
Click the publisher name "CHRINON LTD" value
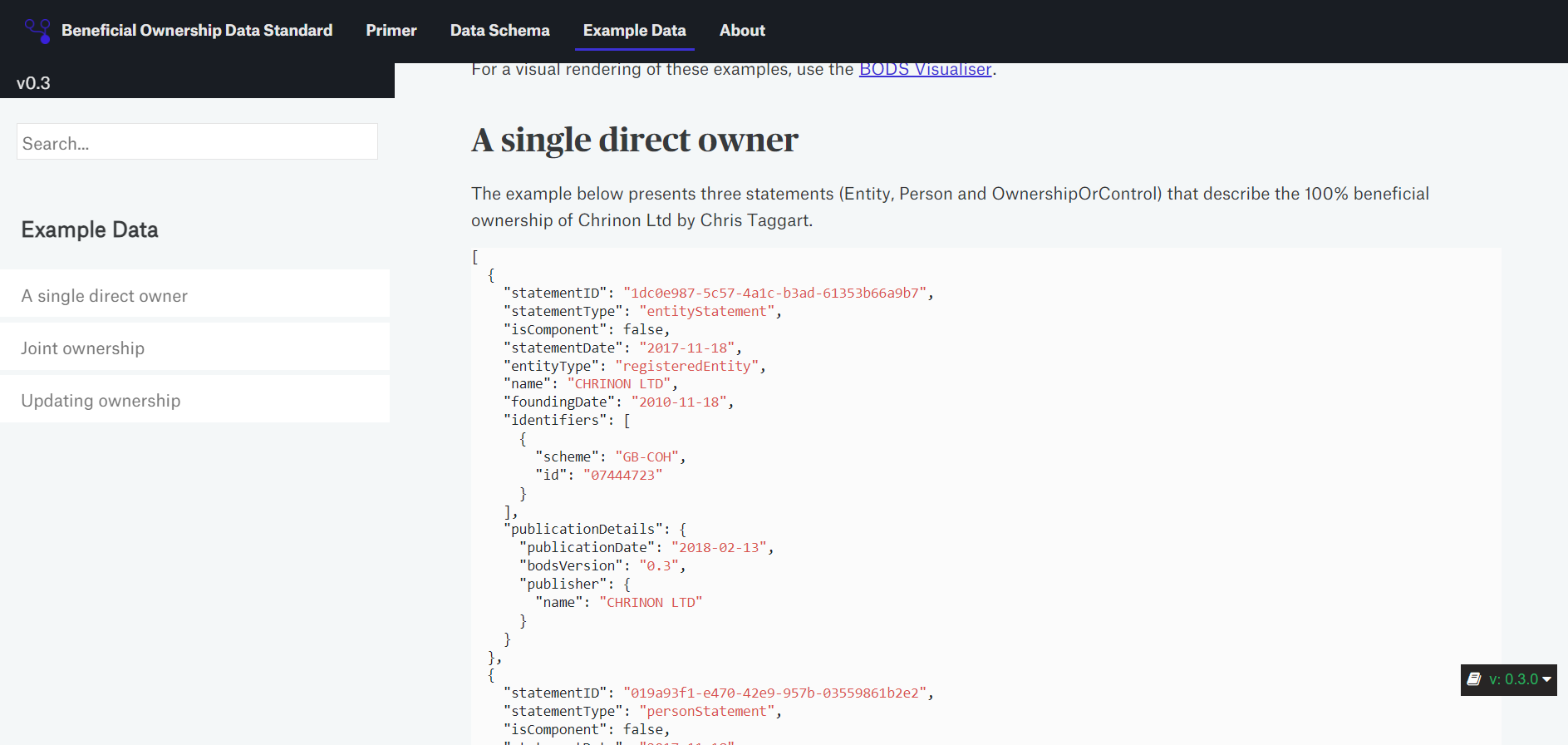[650, 603]
